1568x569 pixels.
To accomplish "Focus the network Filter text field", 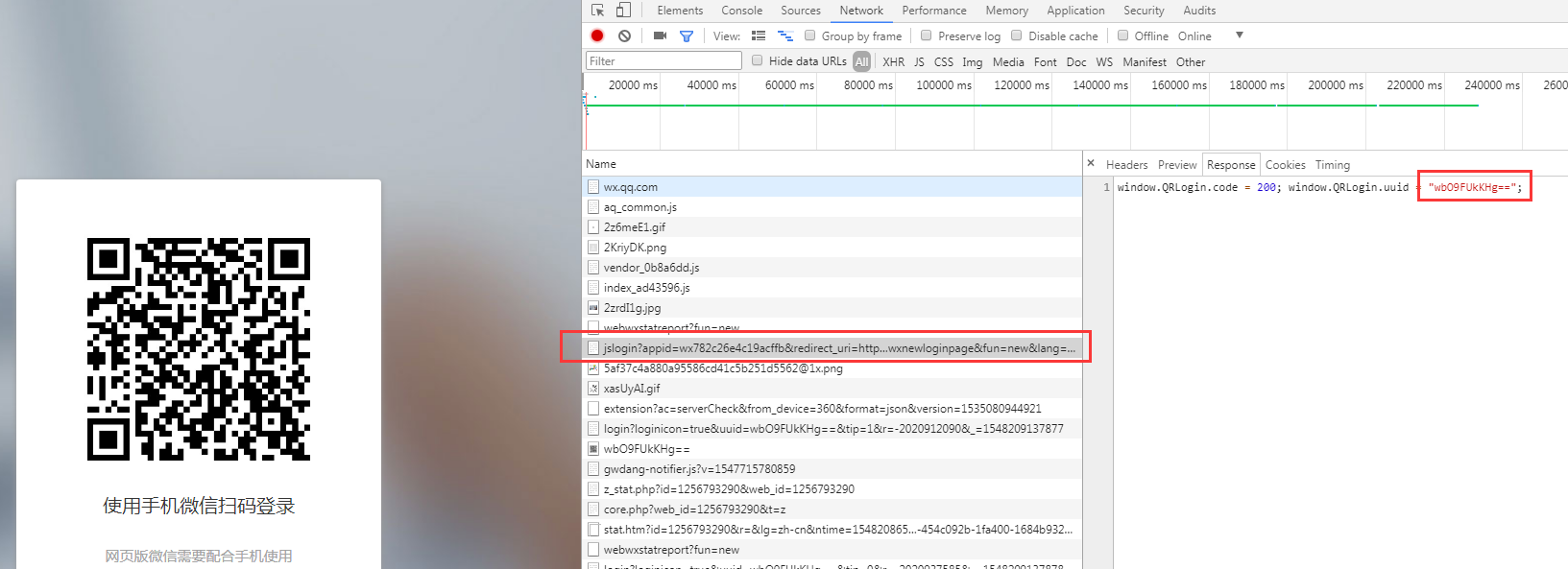I will [663, 60].
